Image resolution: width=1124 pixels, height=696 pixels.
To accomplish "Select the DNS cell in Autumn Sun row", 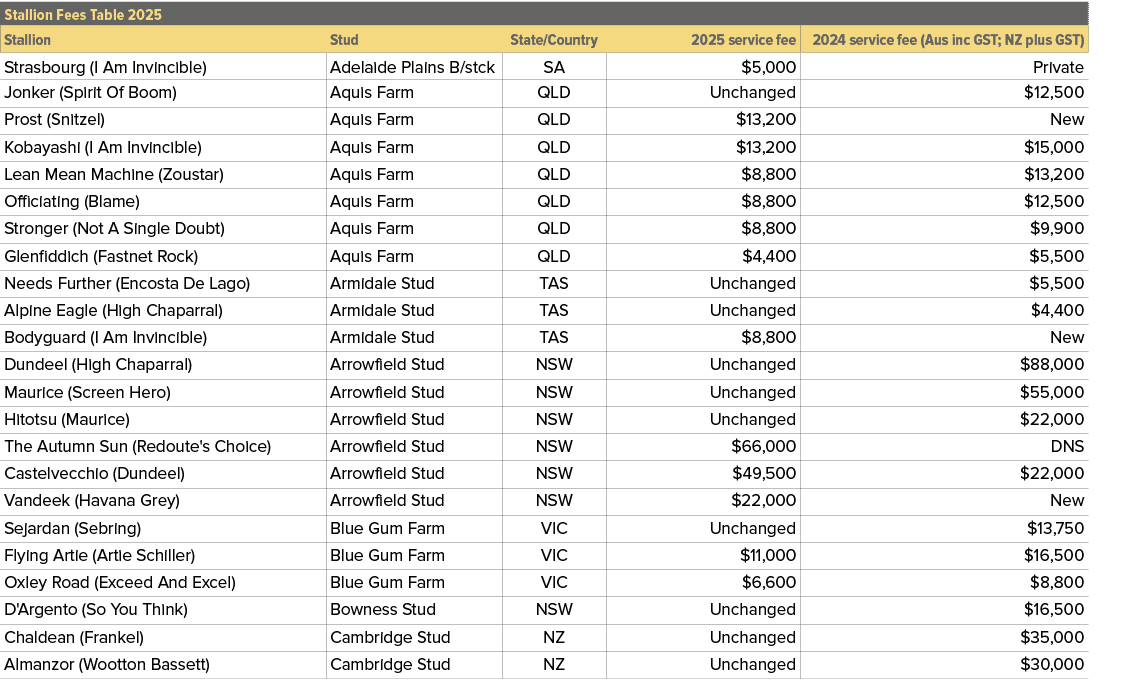I will tap(1069, 446).
